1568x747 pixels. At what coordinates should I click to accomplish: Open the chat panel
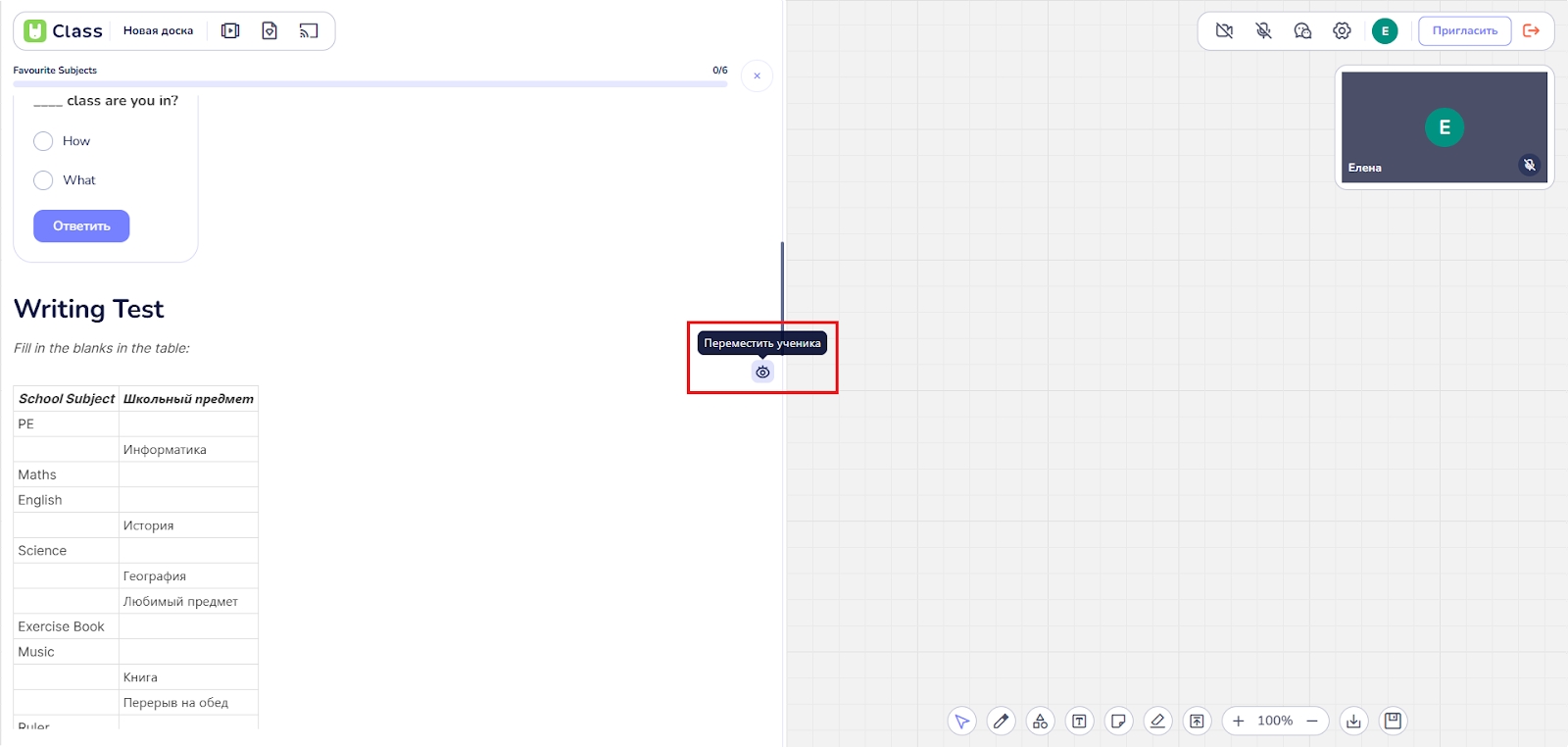[x=1302, y=31]
